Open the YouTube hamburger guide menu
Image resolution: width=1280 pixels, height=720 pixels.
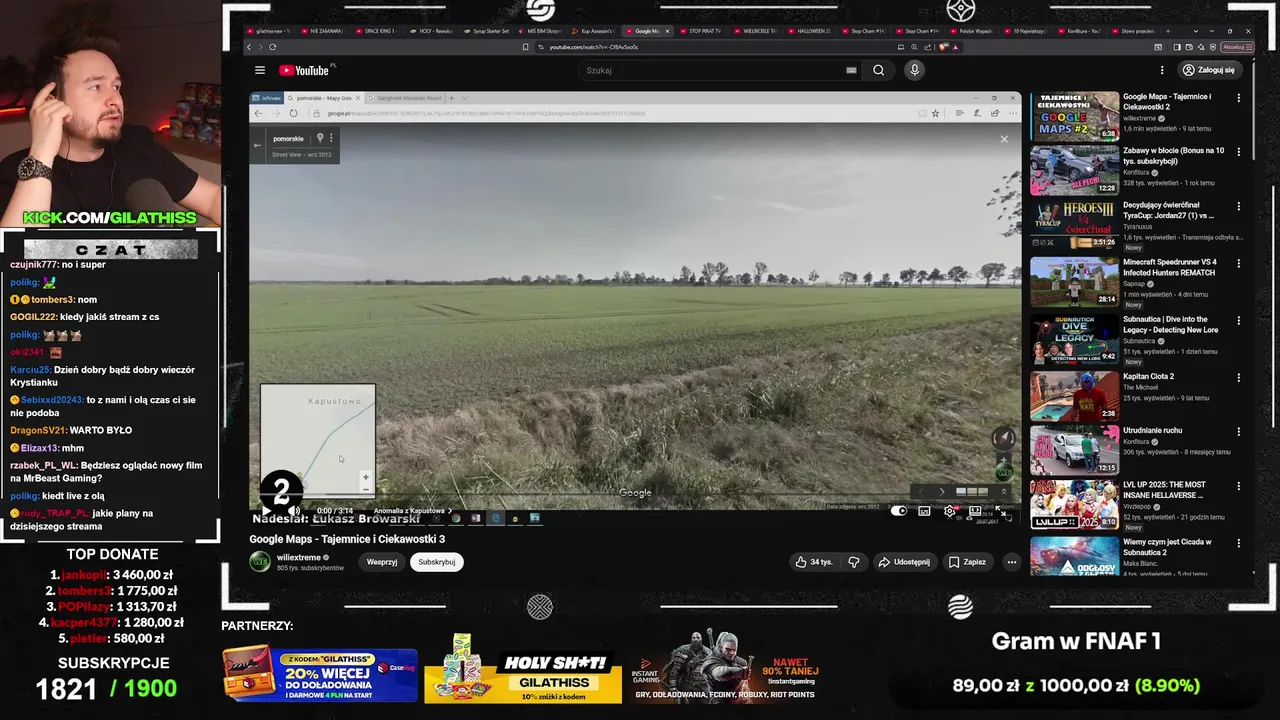tap(260, 70)
